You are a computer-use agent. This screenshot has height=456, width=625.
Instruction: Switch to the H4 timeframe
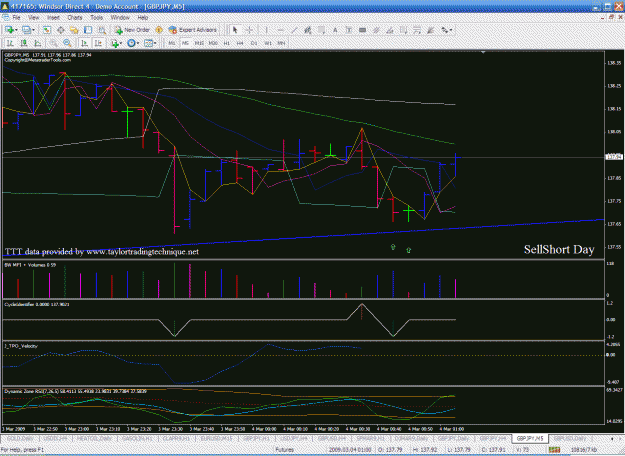[240, 43]
